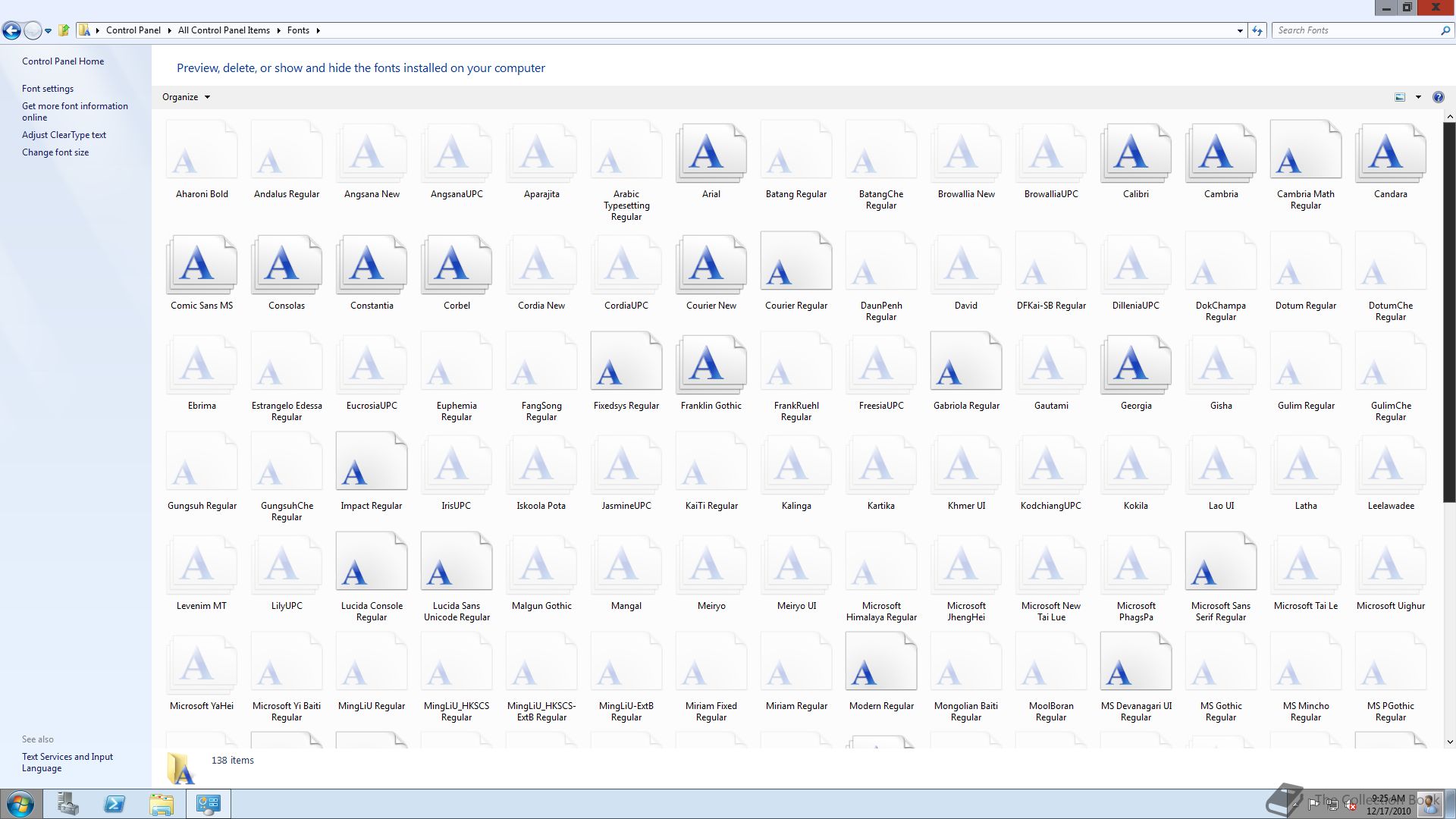The image size is (1456, 819).
Task: Select the Consolas font icon
Action: pos(286,265)
